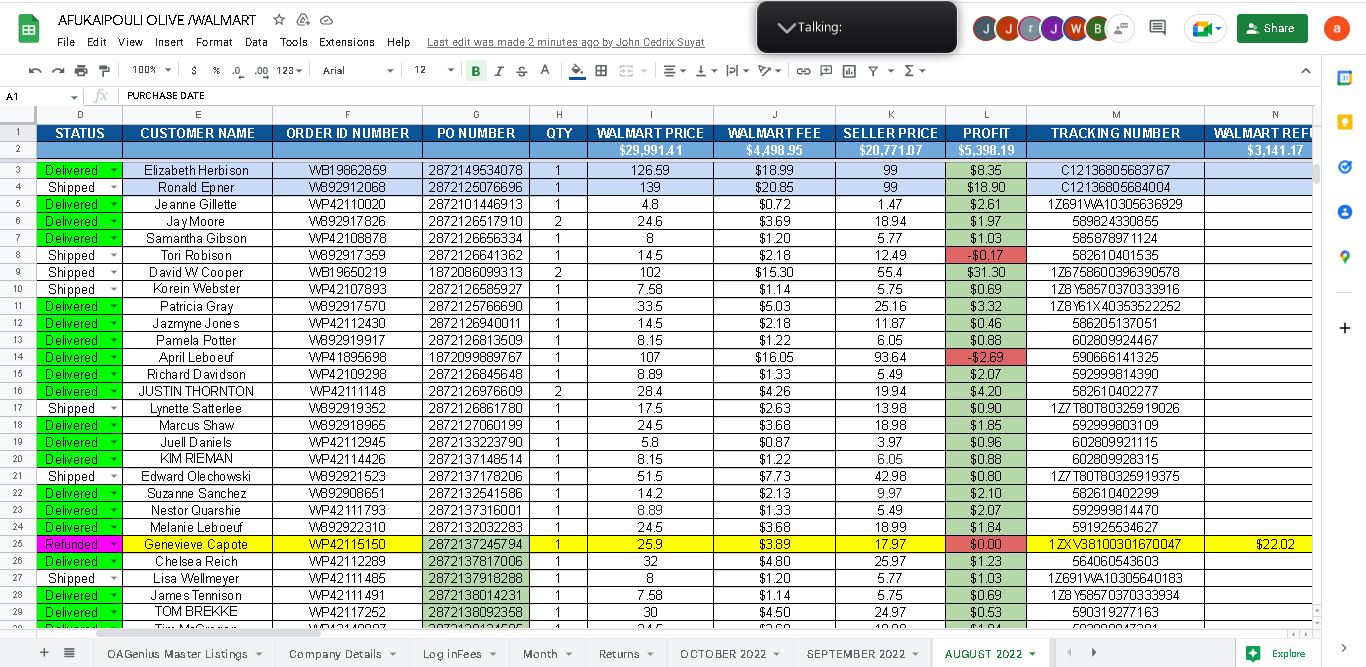Format as currency with dollar icon

point(196,71)
